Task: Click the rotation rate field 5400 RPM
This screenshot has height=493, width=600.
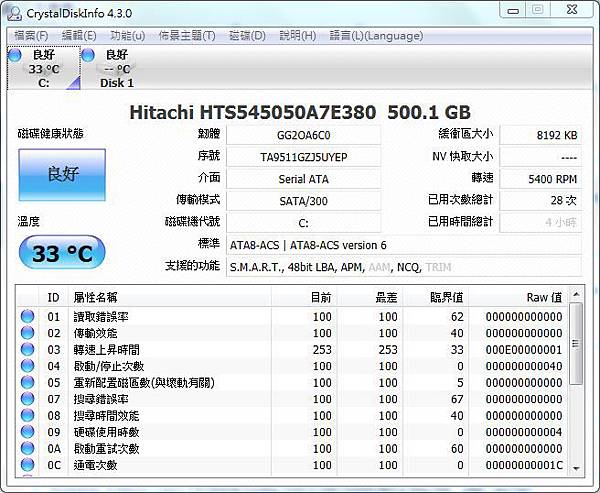Action: point(541,179)
